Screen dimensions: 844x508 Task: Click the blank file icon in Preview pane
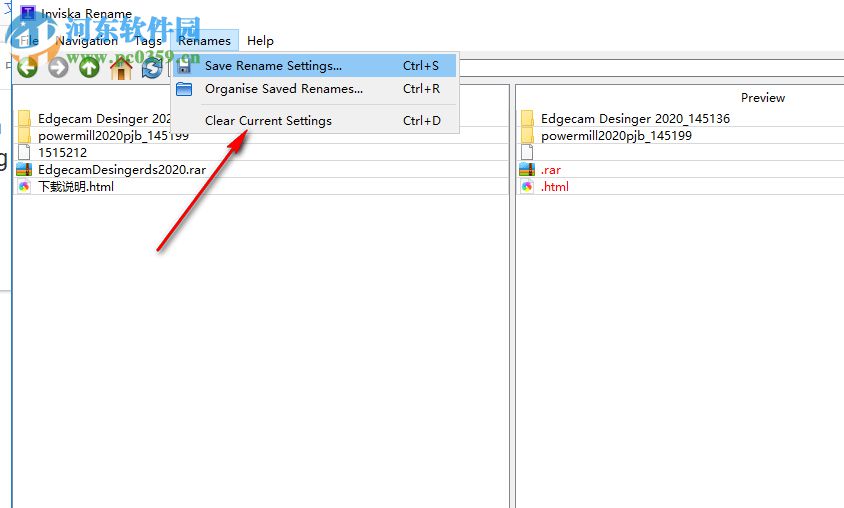527,152
